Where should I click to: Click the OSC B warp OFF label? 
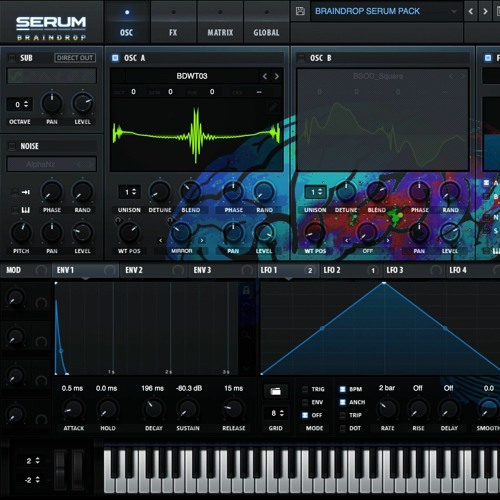[x=367, y=251]
